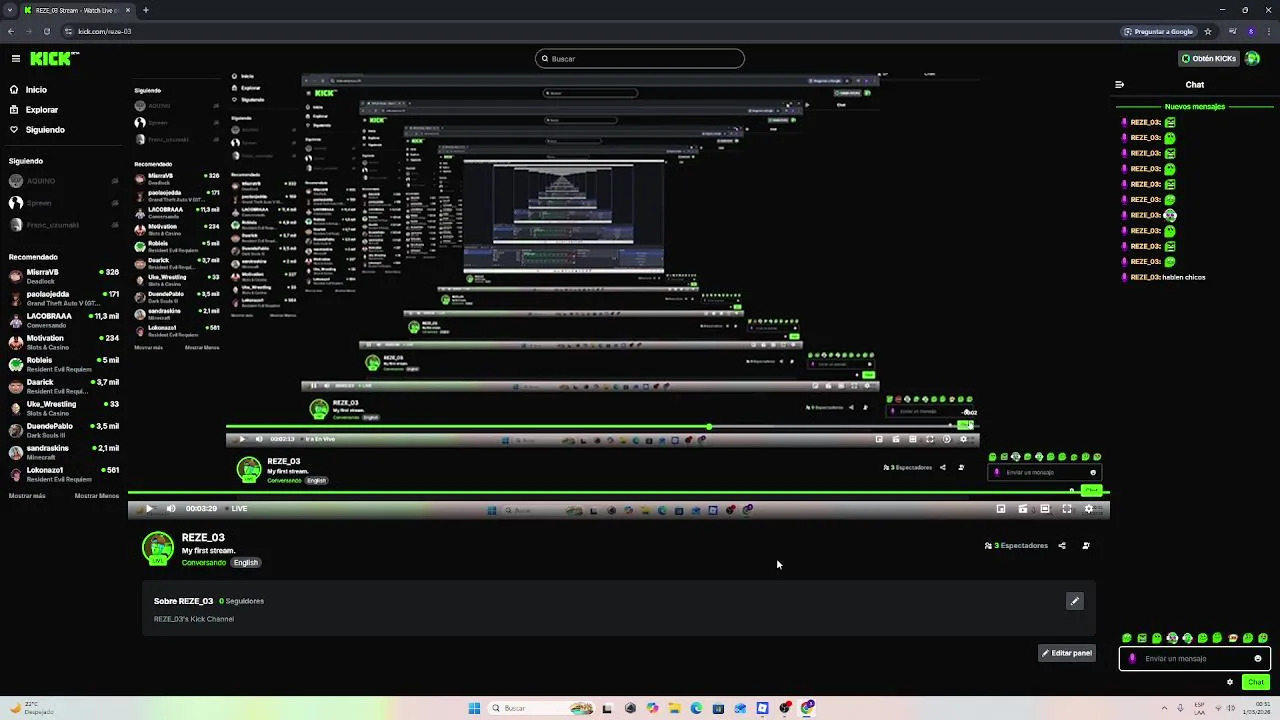Open Lokonazo1 channel in sidebar

(x=63, y=473)
